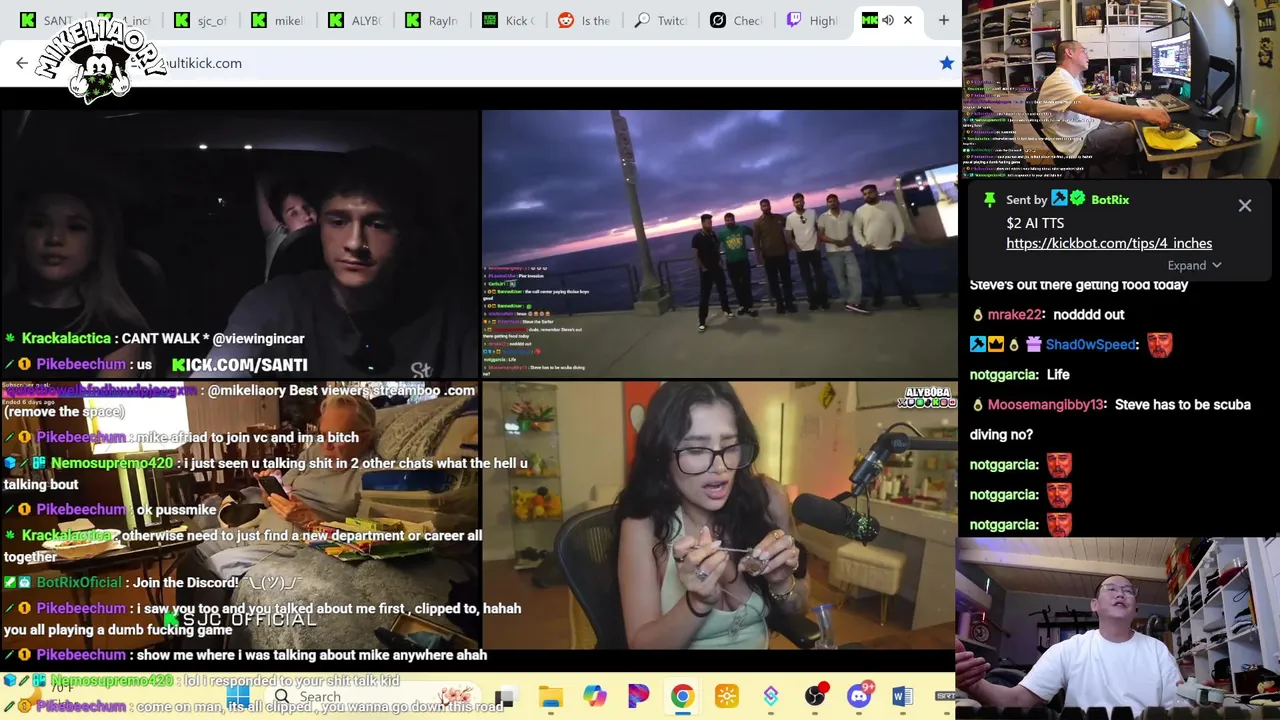1280x720 pixels.
Task: Switch to the Kick C tab
Action: pyautogui.click(x=511, y=20)
